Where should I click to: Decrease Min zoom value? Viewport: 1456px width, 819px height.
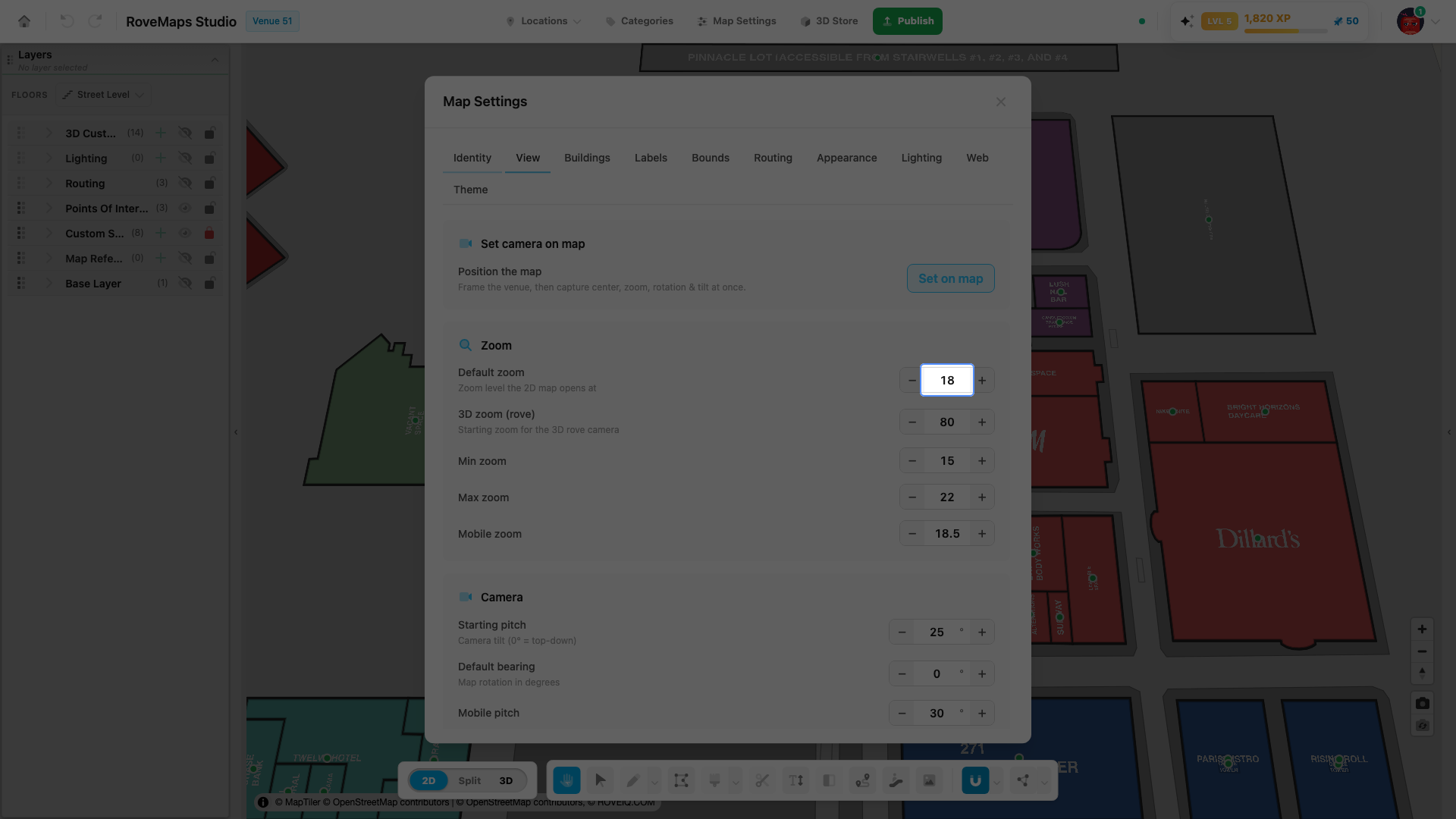912,460
